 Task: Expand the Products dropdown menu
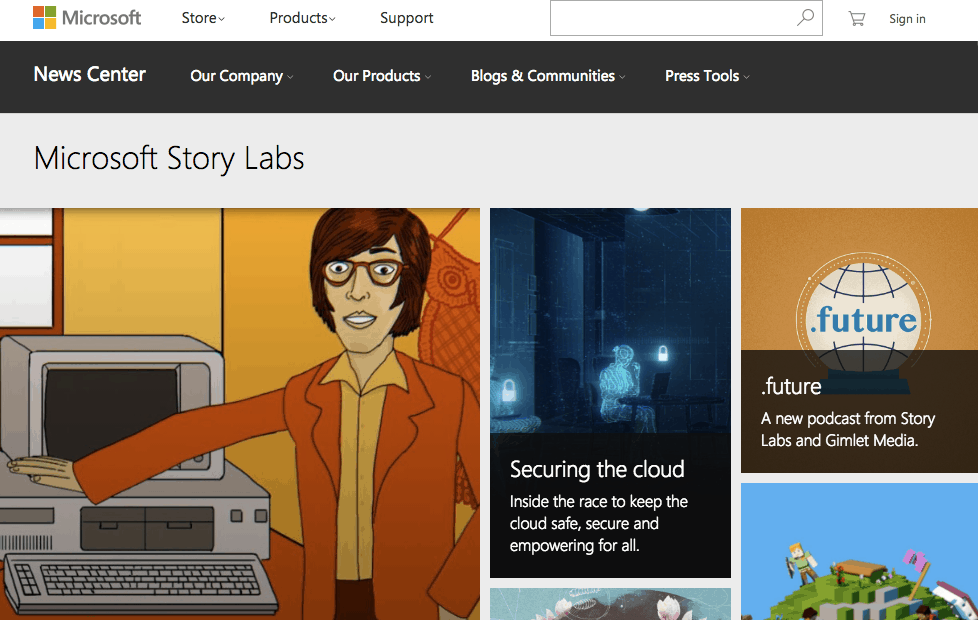(x=303, y=18)
